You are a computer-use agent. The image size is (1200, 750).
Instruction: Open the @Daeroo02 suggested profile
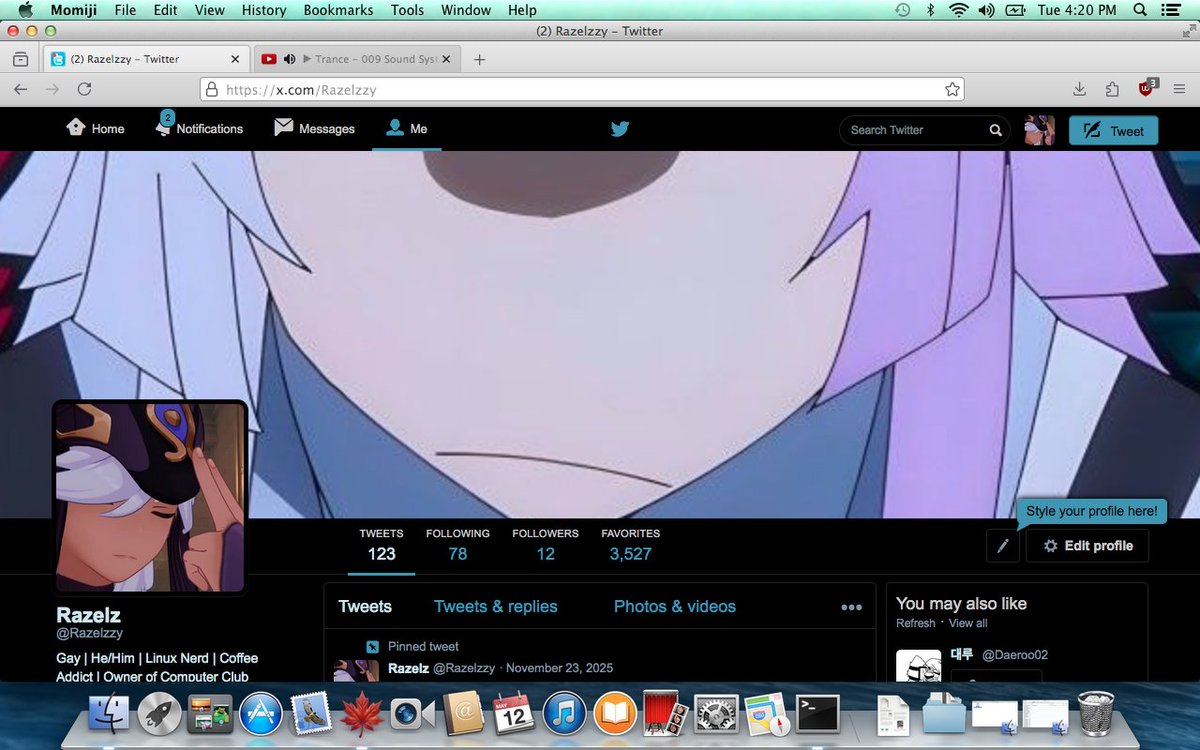point(1015,655)
